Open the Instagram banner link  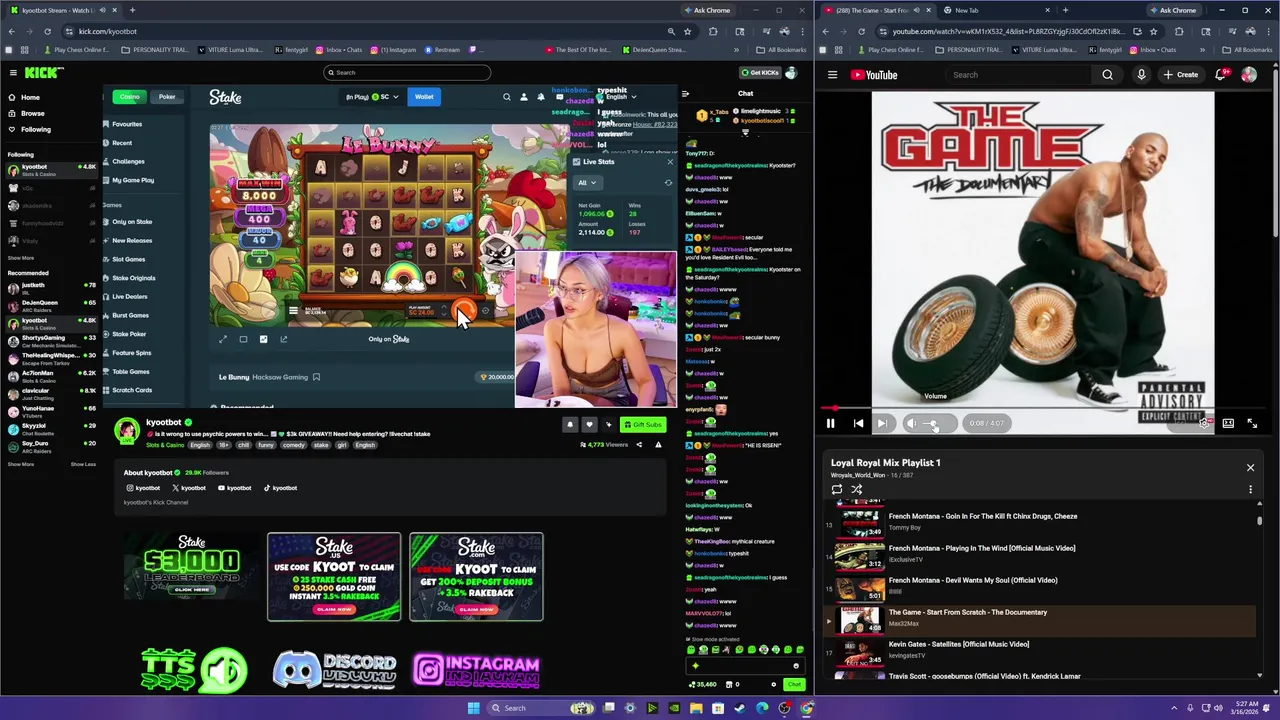[x=477, y=669]
